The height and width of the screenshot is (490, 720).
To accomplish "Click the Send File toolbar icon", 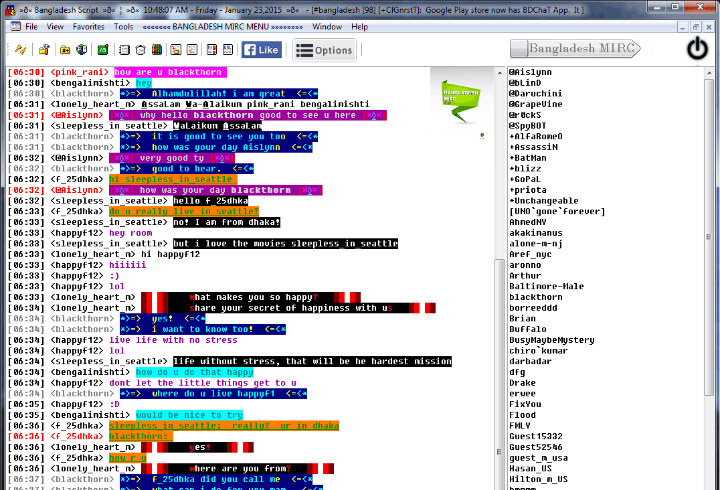I will click(176, 50).
